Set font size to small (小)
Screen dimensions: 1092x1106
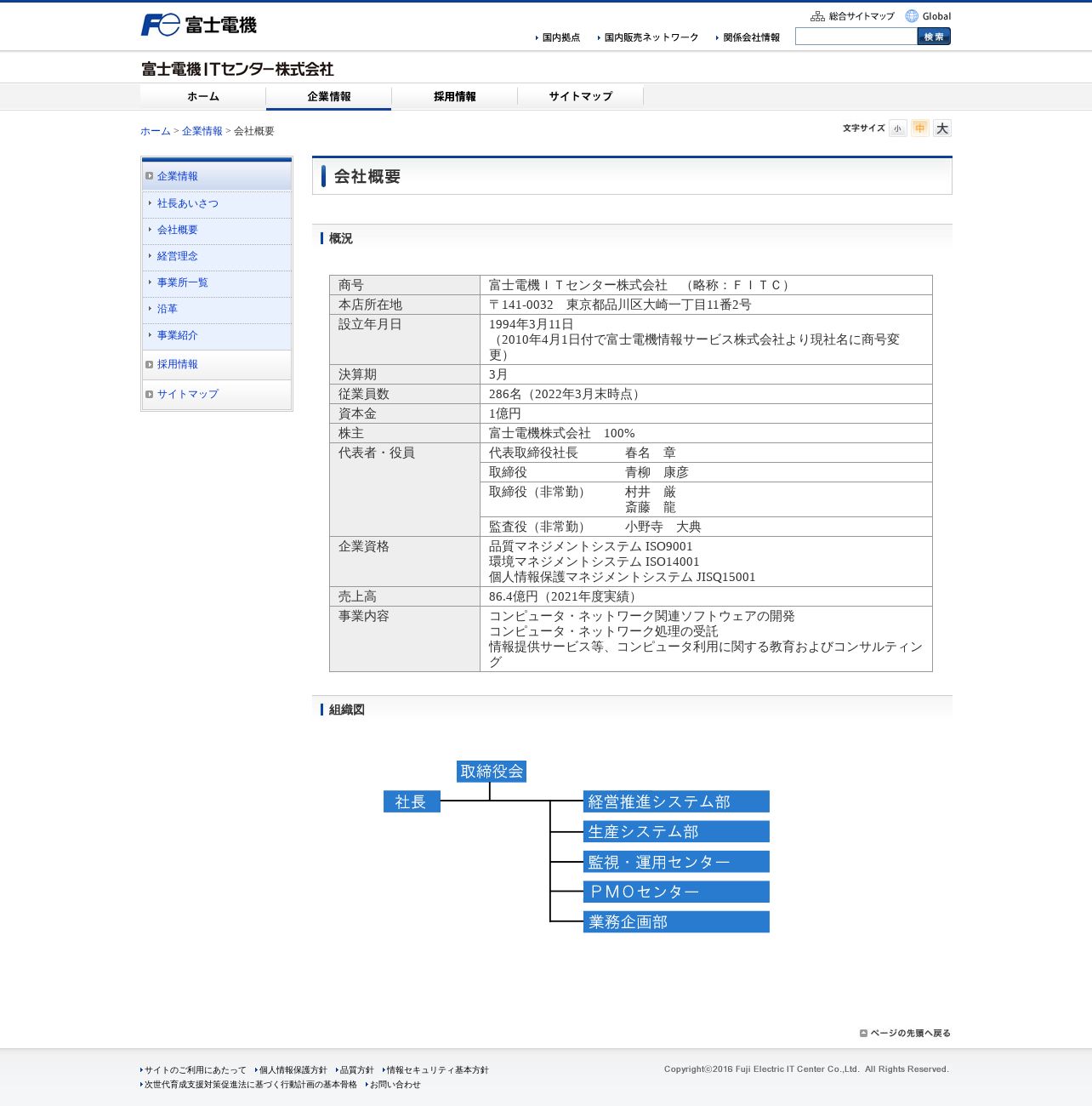point(897,128)
